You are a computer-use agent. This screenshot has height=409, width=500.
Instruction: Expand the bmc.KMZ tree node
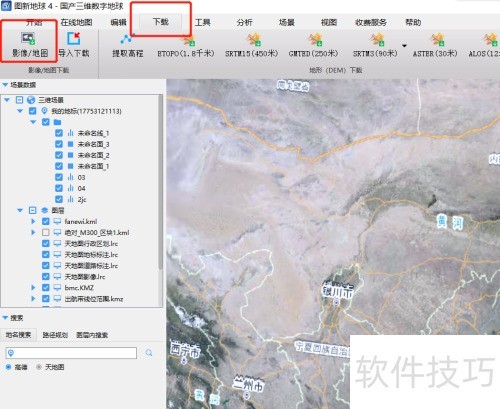pyautogui.click(x=33, y=287)
